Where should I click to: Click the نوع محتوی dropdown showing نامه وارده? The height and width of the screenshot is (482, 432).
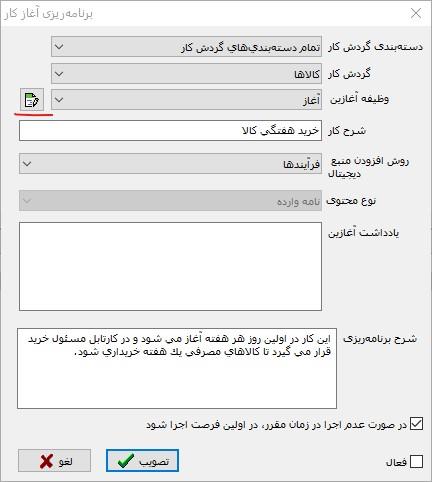(170, 200)
